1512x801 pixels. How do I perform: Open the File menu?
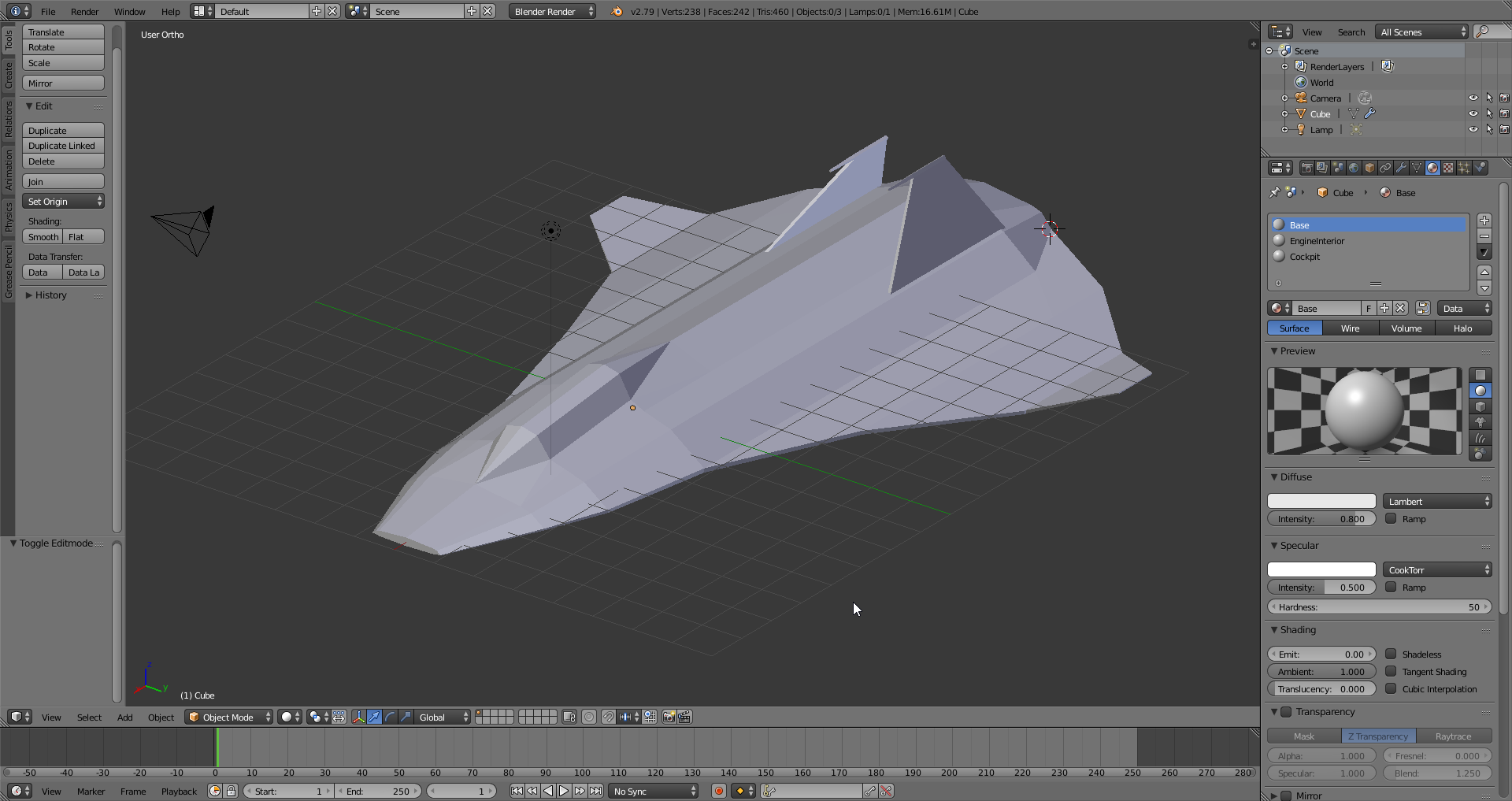point(48,12)
